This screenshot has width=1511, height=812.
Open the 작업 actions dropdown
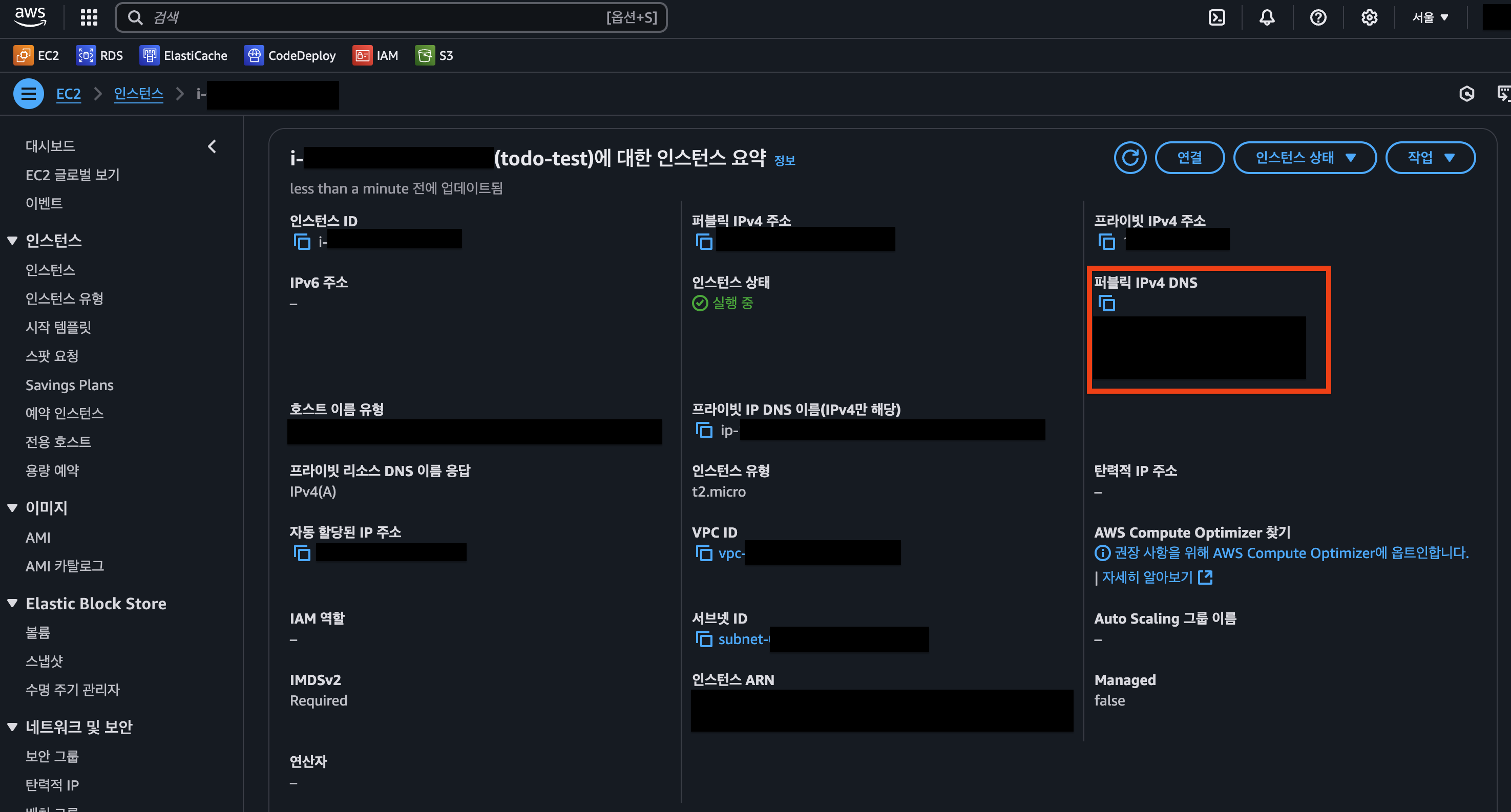pyautogui.click(x=1430, y=157)
